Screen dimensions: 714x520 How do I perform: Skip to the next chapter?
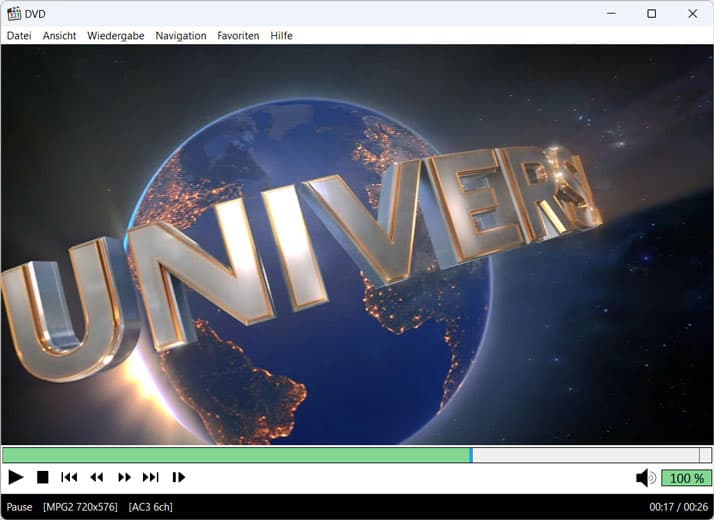151,477
